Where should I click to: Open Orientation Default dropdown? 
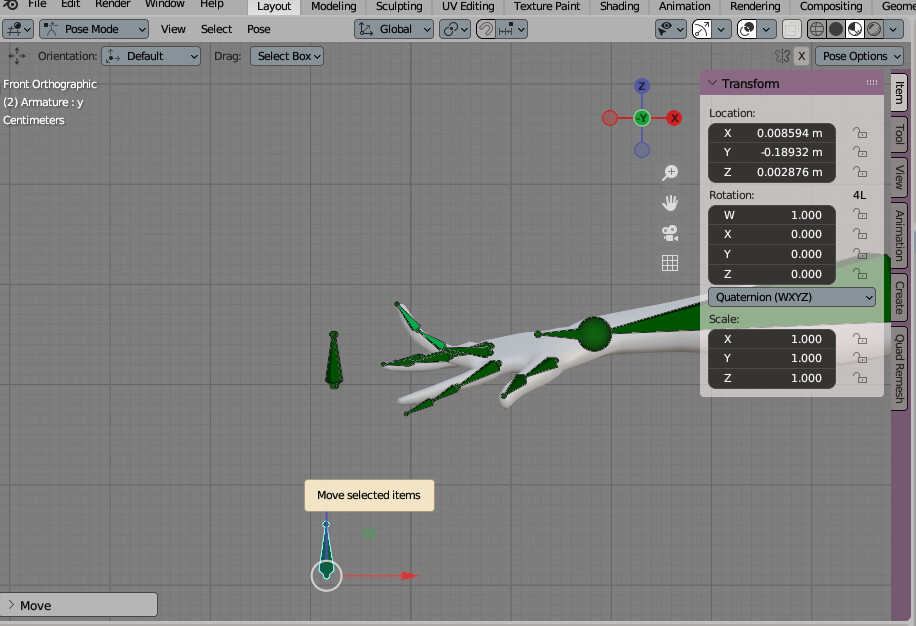(x=151, y=56)
